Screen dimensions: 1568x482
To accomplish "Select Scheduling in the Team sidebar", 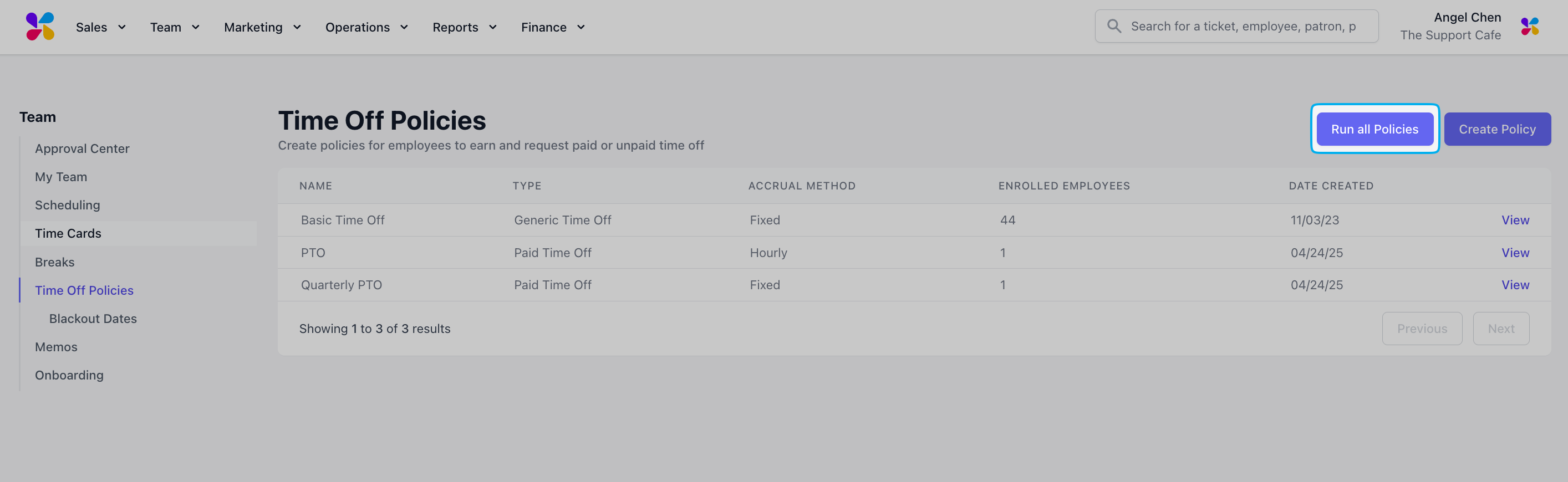I will (68, 205).
